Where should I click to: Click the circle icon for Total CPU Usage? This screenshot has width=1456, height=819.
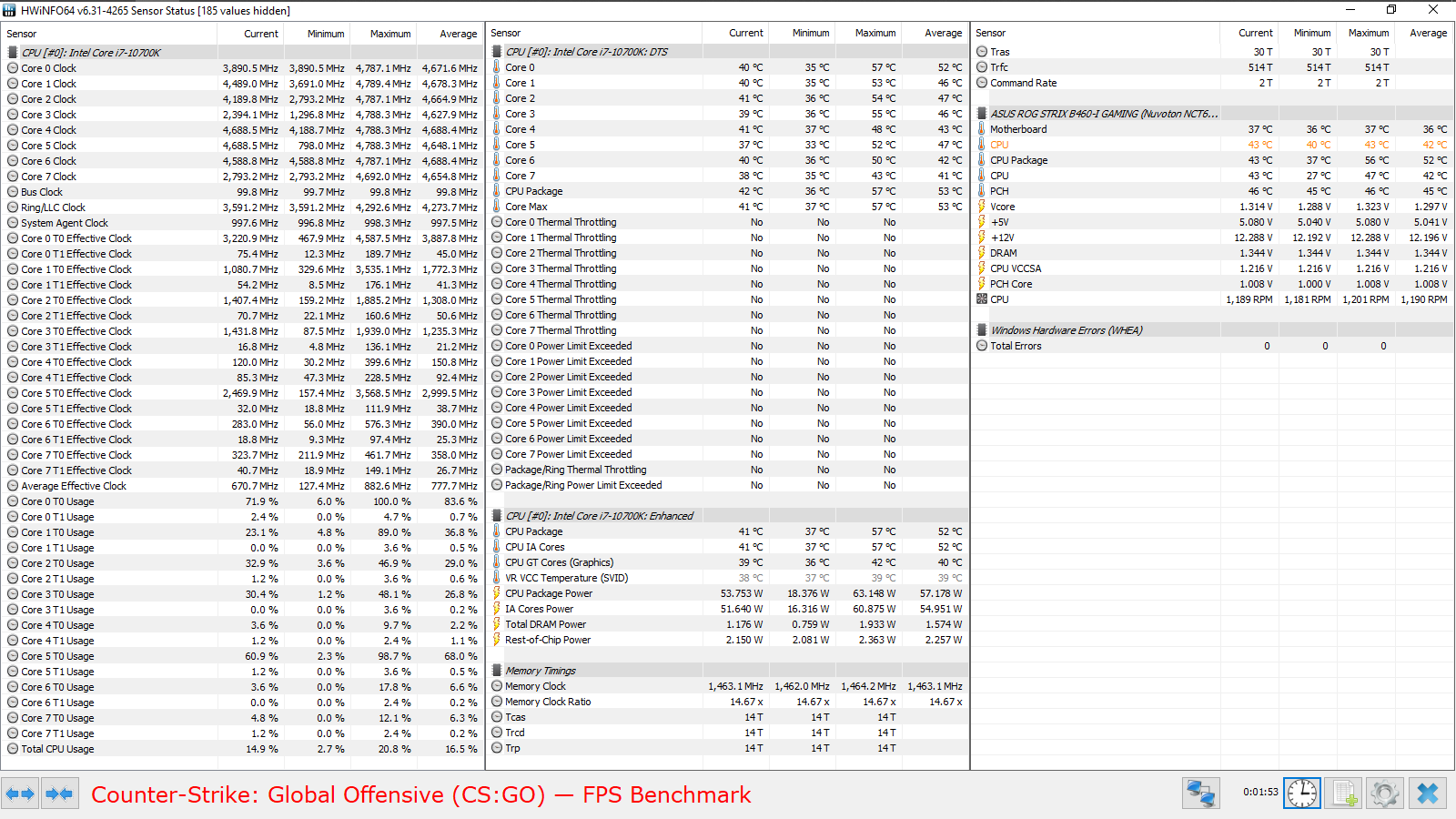pyautogui.click(x=13, y=749)
